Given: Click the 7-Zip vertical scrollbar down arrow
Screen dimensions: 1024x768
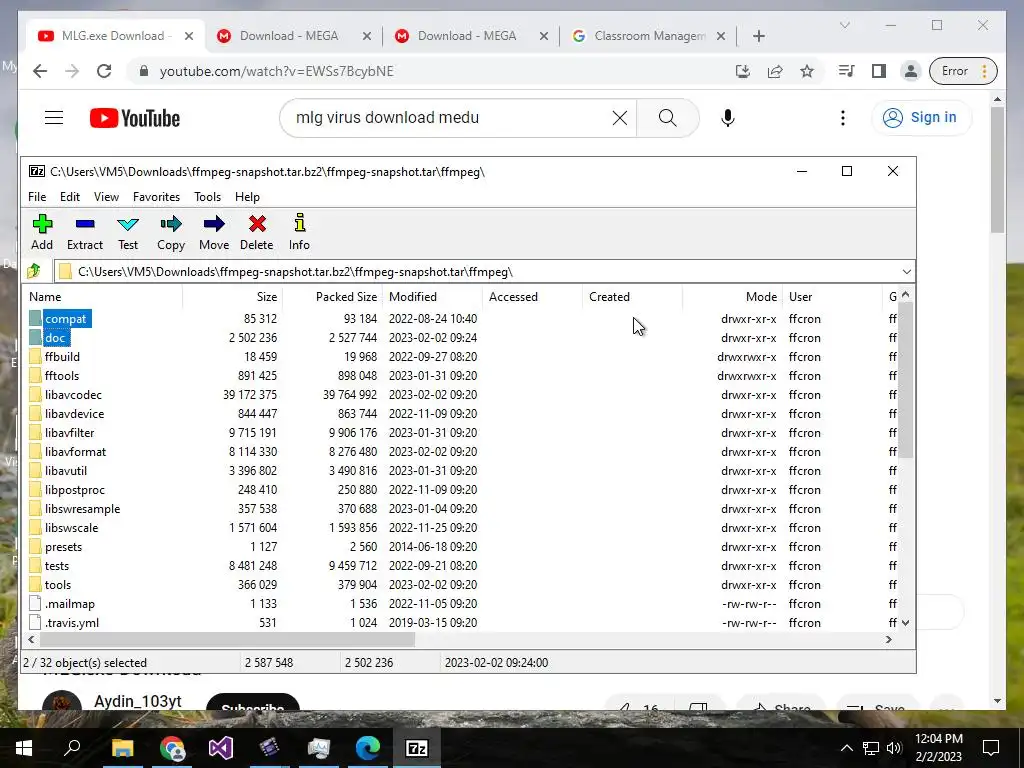Looking at the screenshot, I should coord(906,623).
